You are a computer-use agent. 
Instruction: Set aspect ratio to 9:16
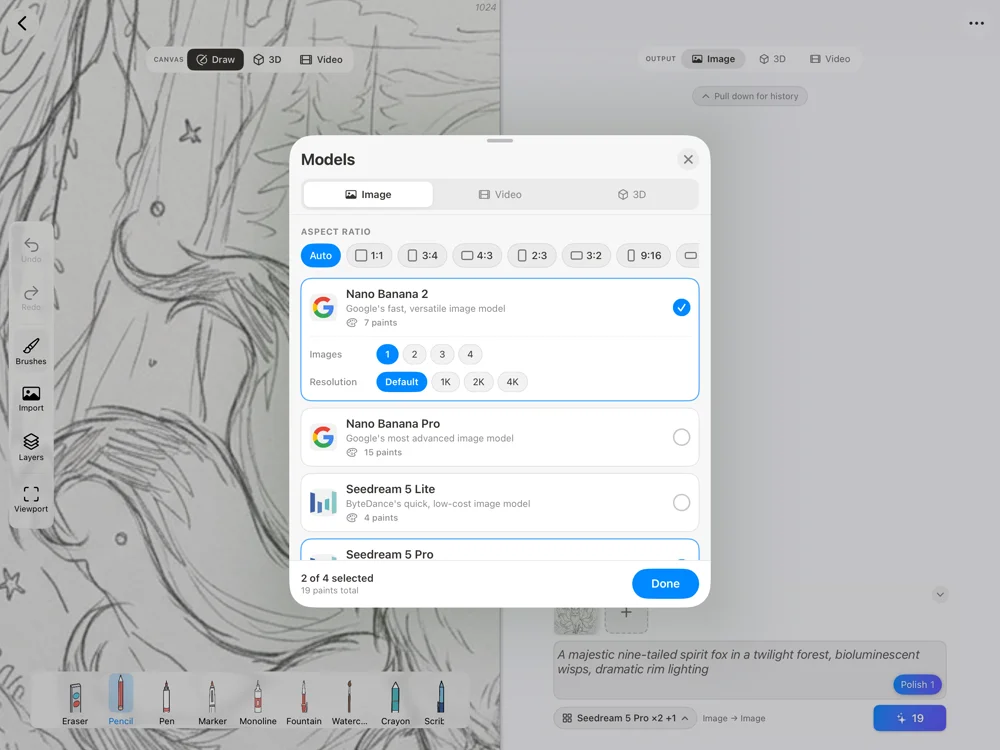(x=643, y=256)
